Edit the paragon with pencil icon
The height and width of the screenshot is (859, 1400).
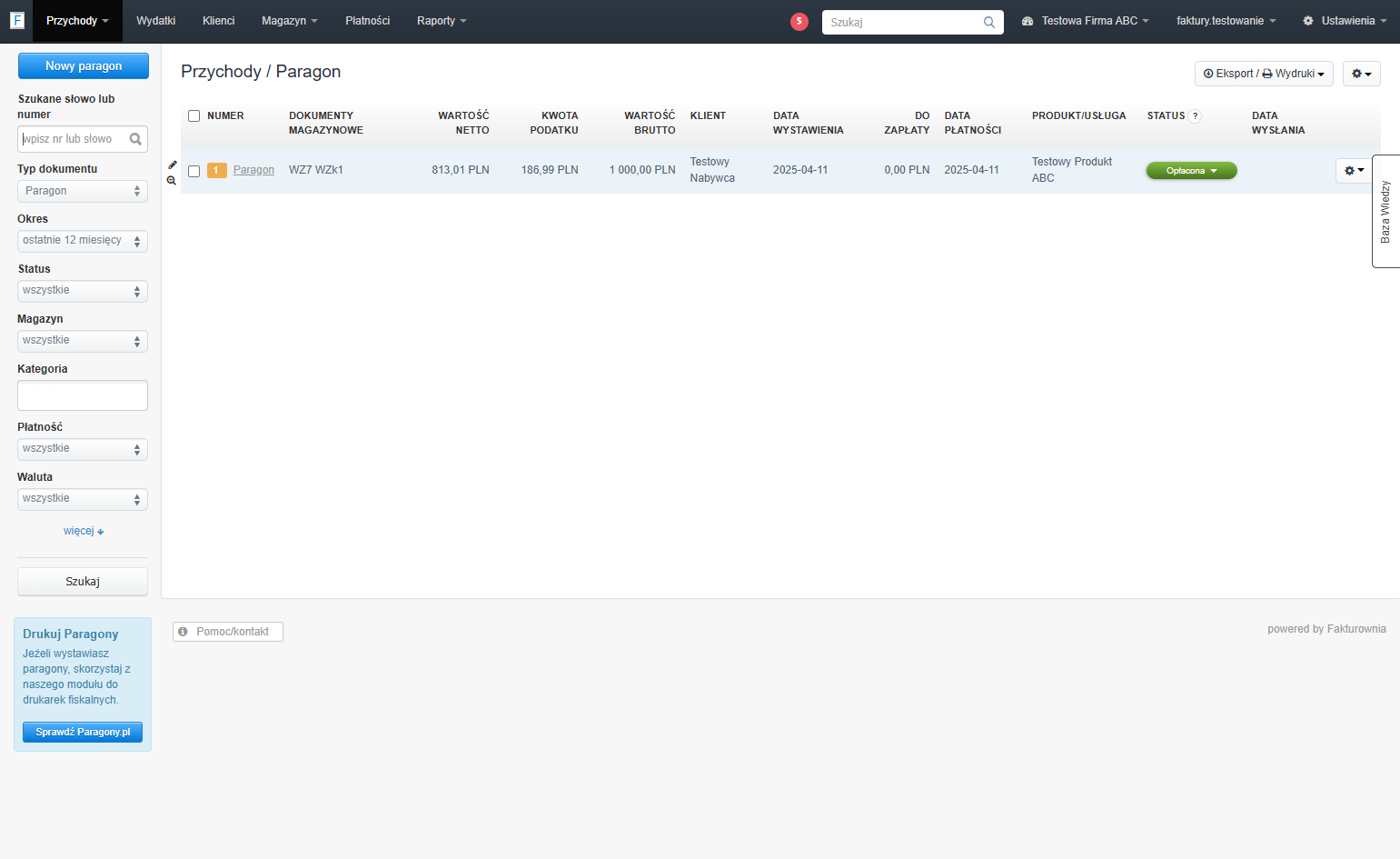point(173,165)
